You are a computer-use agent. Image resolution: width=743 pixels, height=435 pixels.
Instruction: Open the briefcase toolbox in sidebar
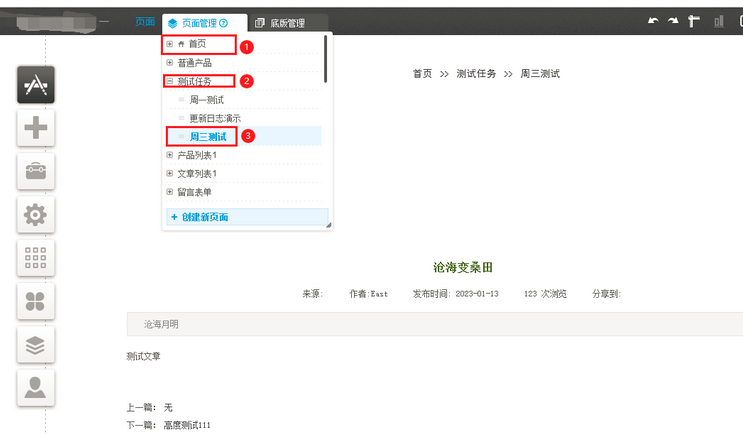tap(36, 171)
